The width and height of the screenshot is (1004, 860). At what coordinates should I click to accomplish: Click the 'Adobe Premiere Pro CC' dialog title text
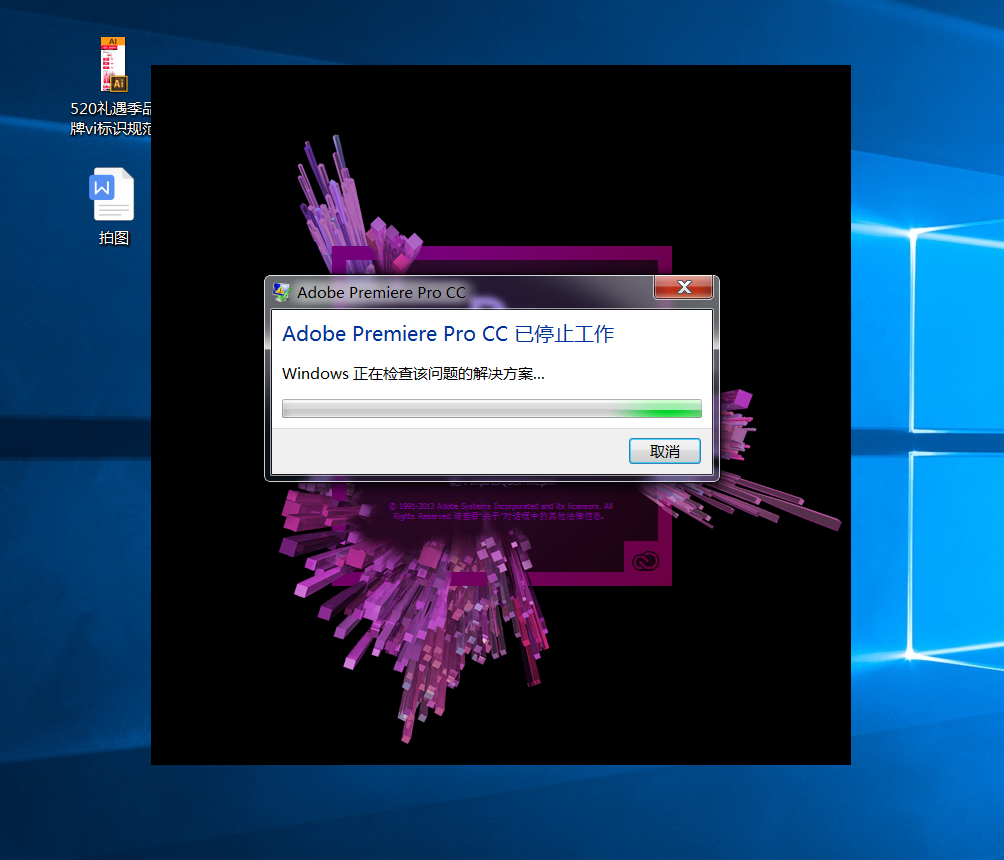[x=381, y=293]
